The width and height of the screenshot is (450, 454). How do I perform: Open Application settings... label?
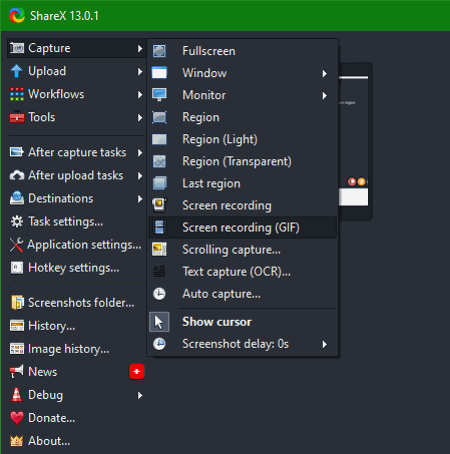click(84, 245)
